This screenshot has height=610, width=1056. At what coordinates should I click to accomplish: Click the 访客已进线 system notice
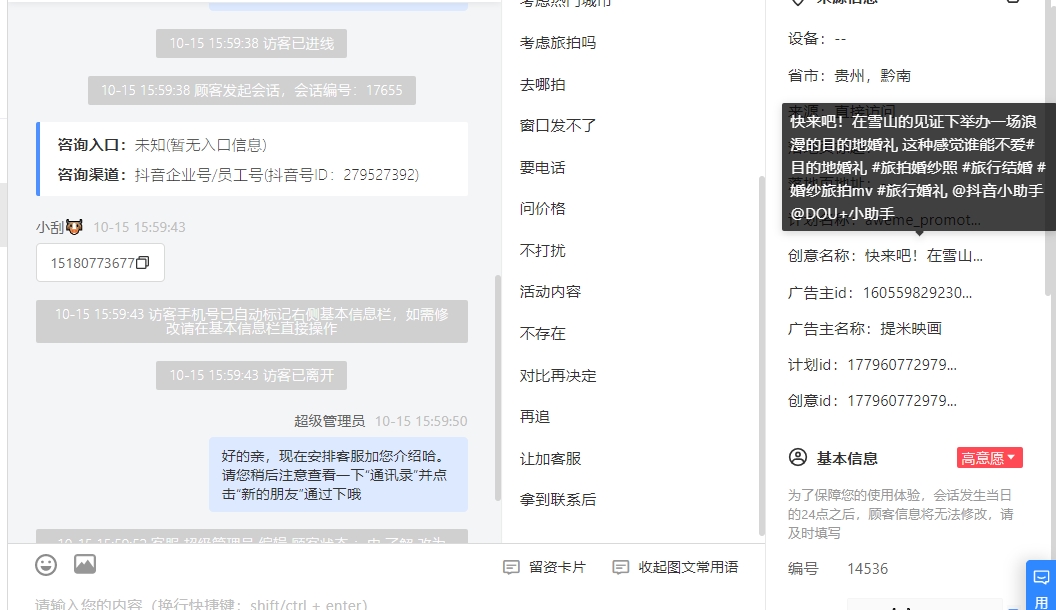click(x=251, y=43)
